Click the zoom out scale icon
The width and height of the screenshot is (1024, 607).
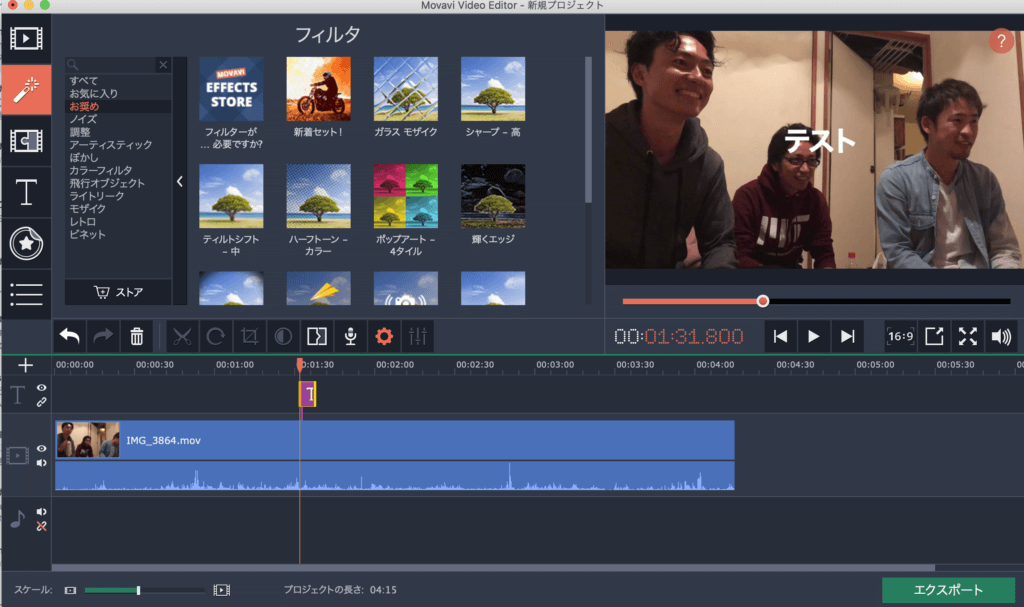pyautogui.click(x=70, y=590)
